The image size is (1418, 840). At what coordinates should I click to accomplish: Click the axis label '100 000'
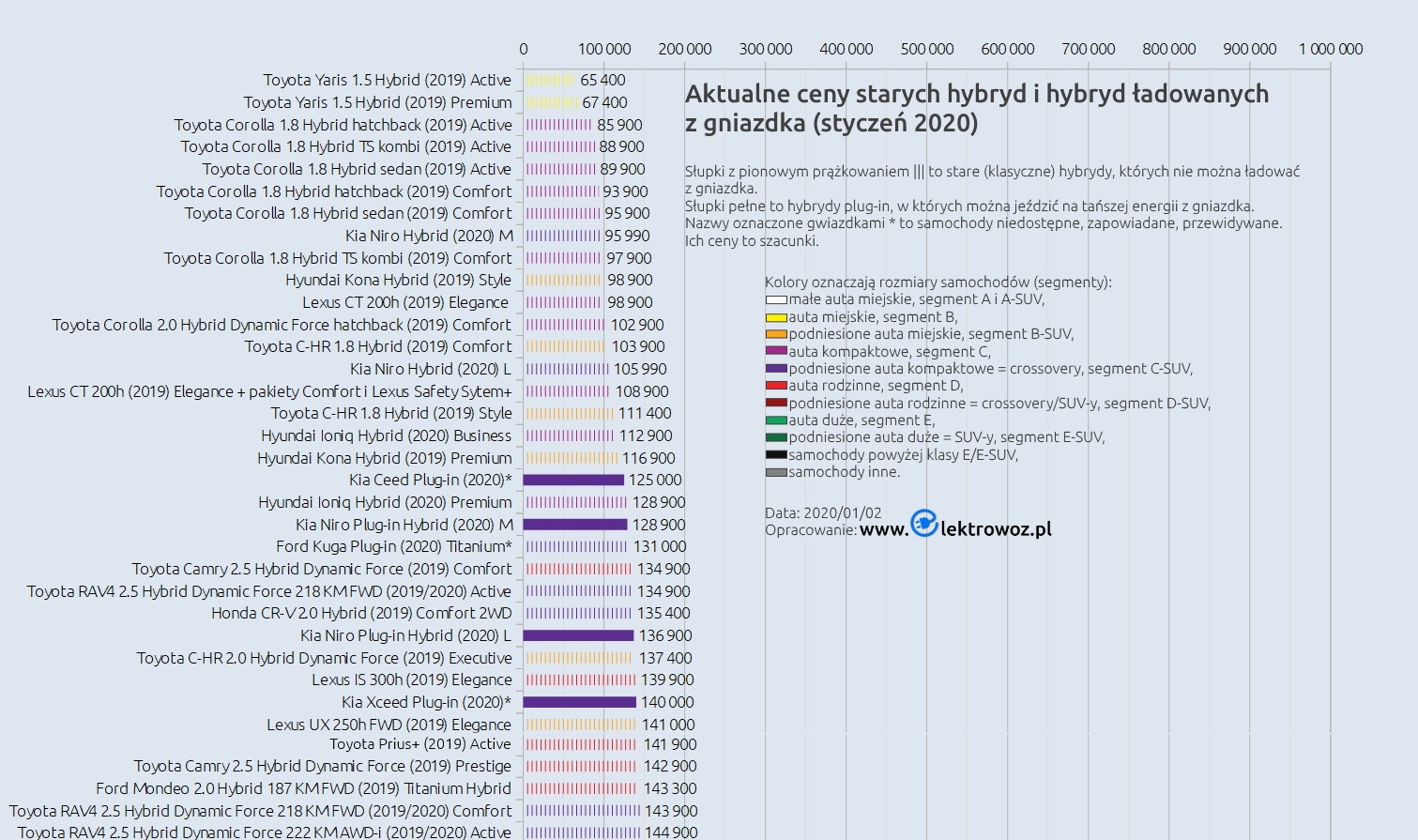(604, 49)
